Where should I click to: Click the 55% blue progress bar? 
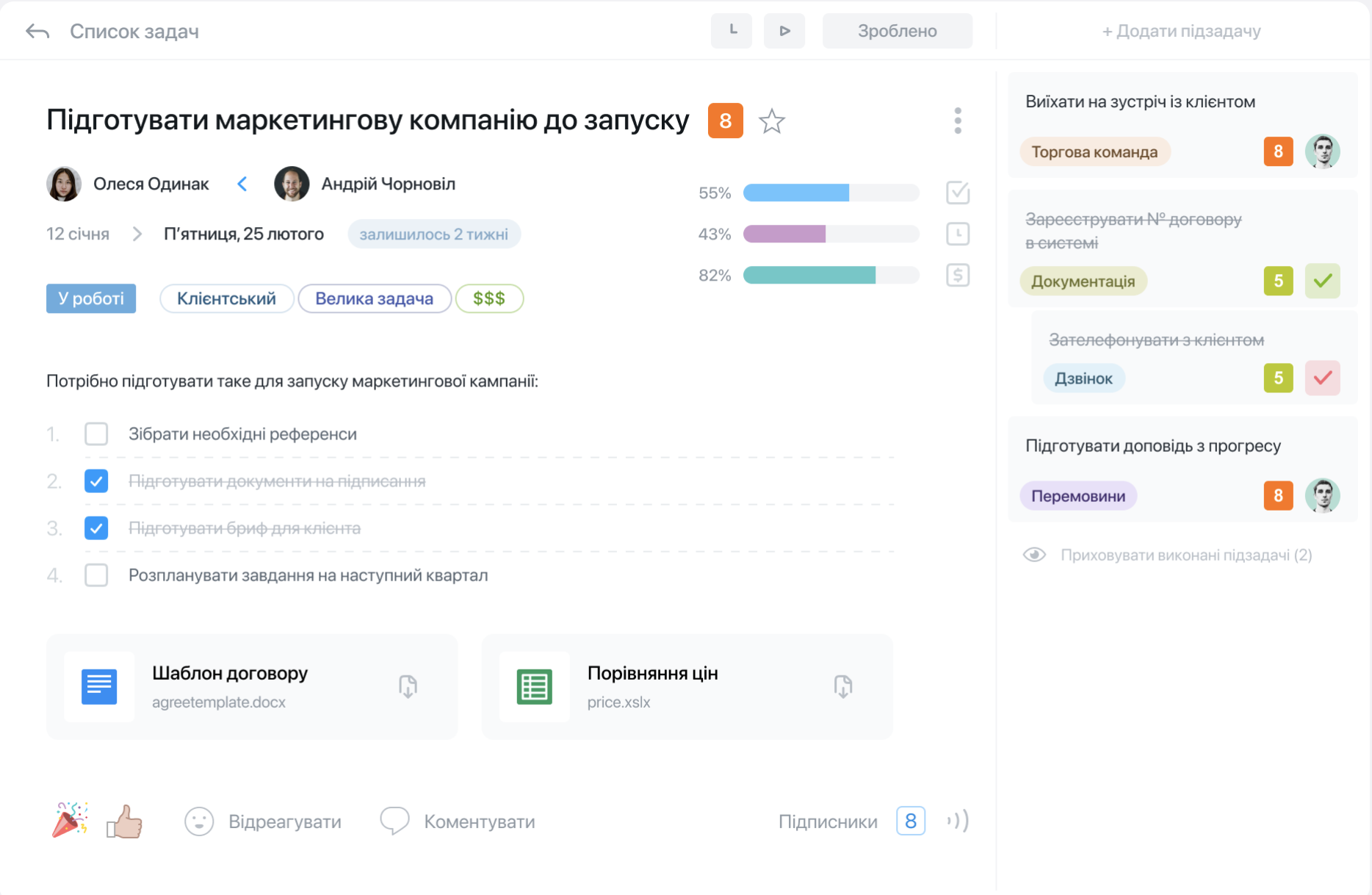[x=831, y=193]
